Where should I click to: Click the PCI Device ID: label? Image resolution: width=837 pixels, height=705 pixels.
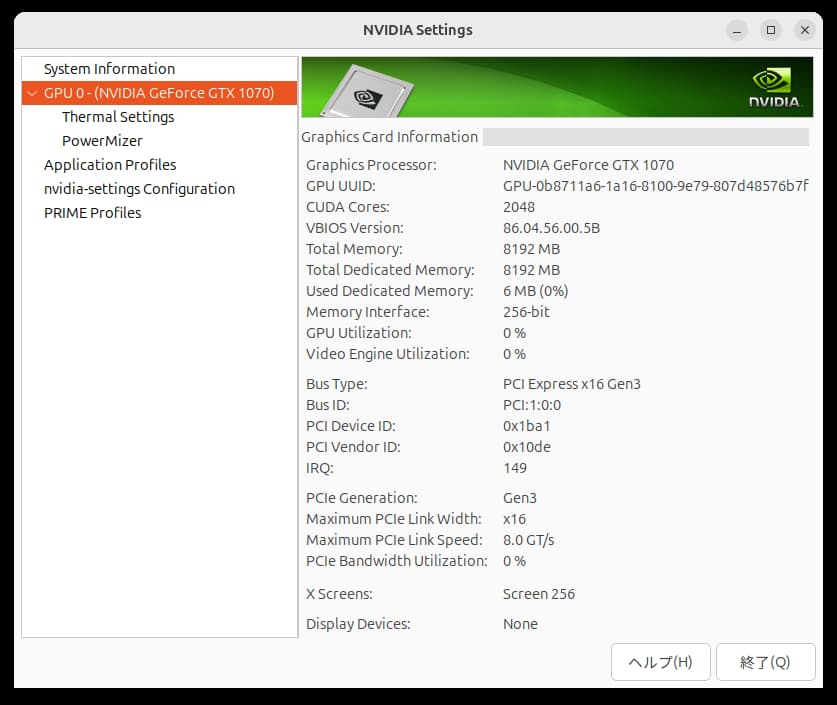351,426
